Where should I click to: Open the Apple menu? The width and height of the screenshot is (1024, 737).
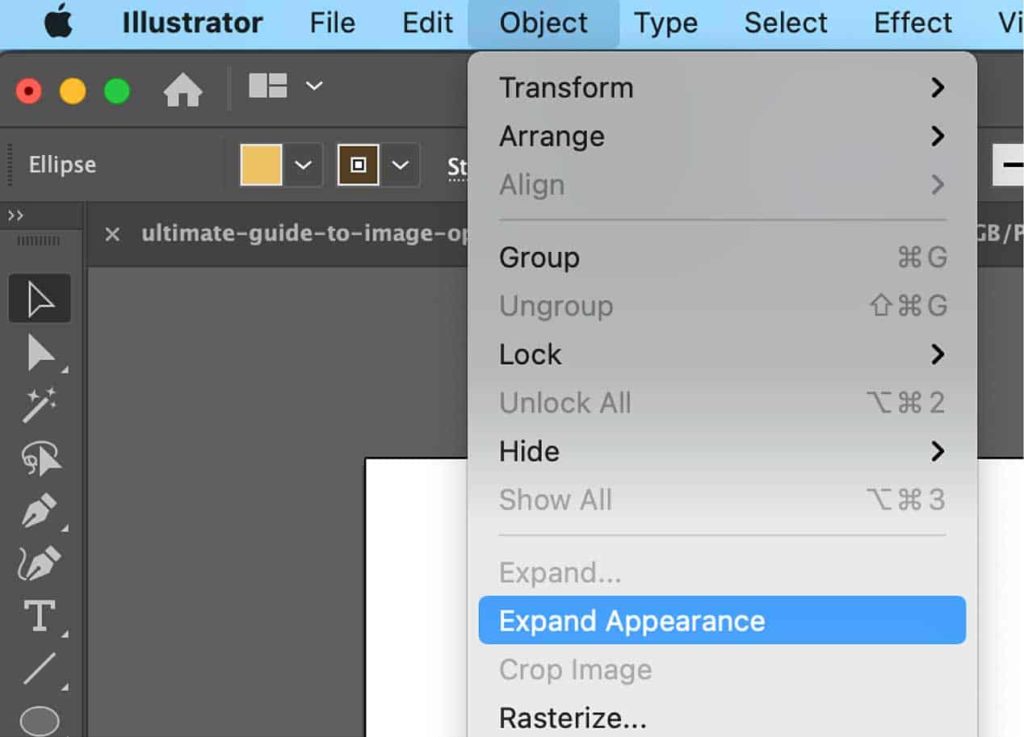coord(59,22)
